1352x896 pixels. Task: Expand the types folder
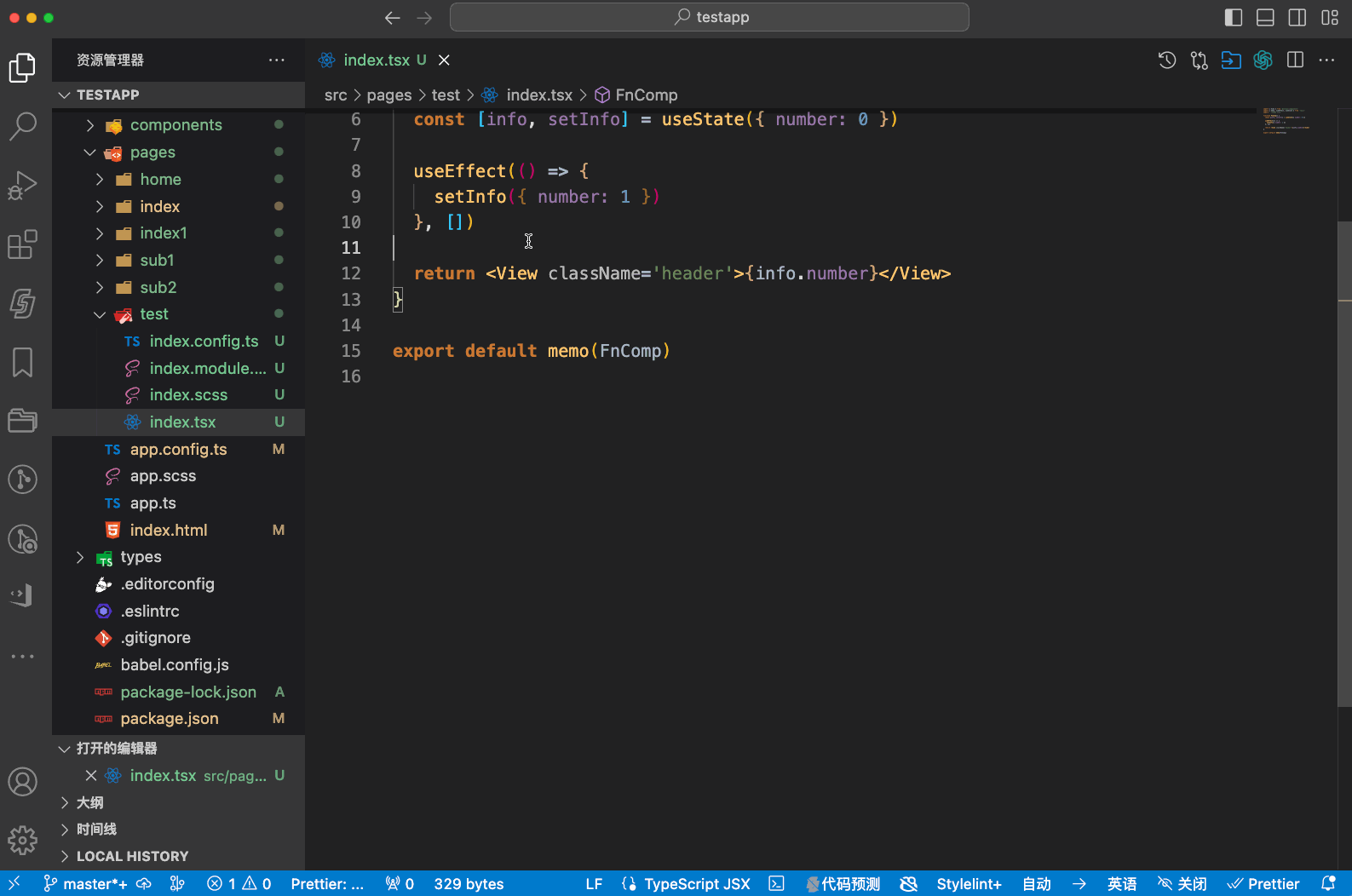(x=179, y=557)
